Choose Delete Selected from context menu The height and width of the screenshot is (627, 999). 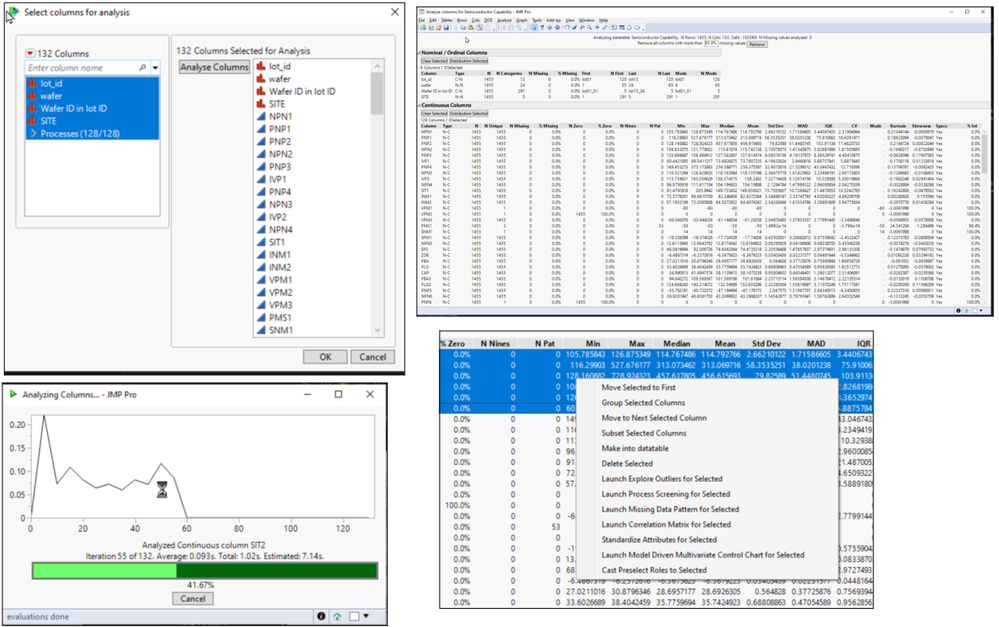coord(626,464)
